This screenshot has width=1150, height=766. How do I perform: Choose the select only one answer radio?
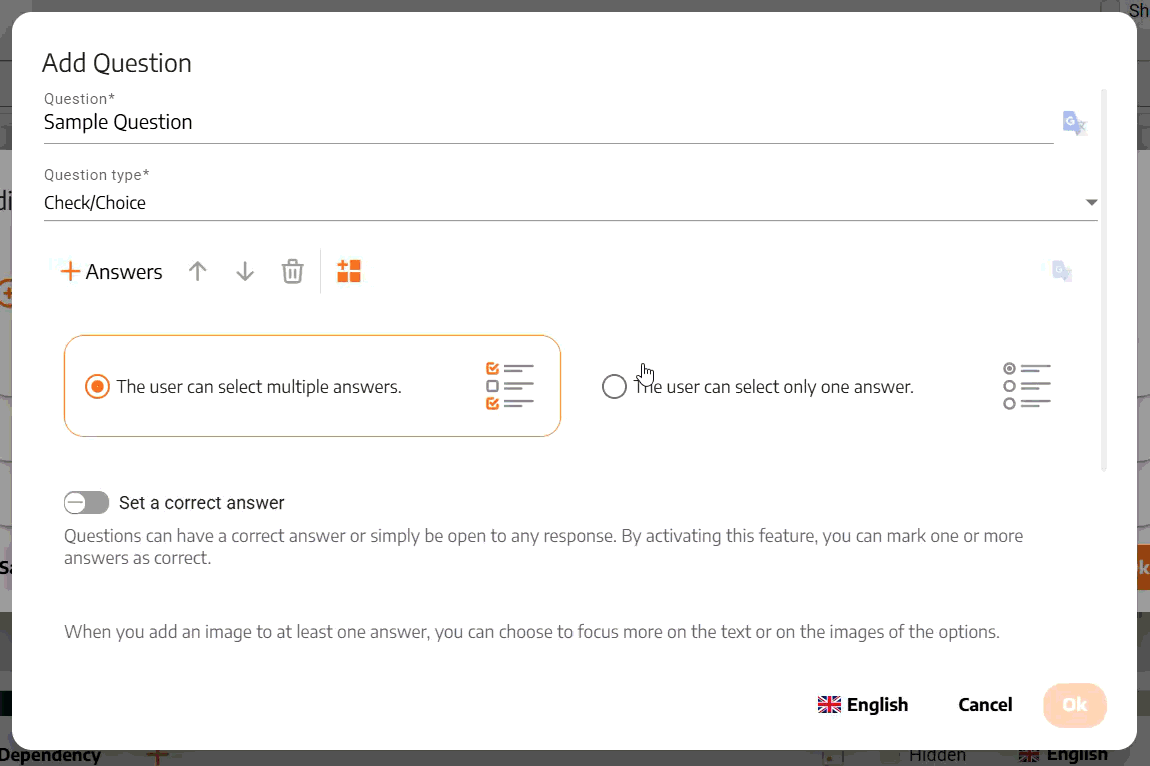(x=614, y=387)
